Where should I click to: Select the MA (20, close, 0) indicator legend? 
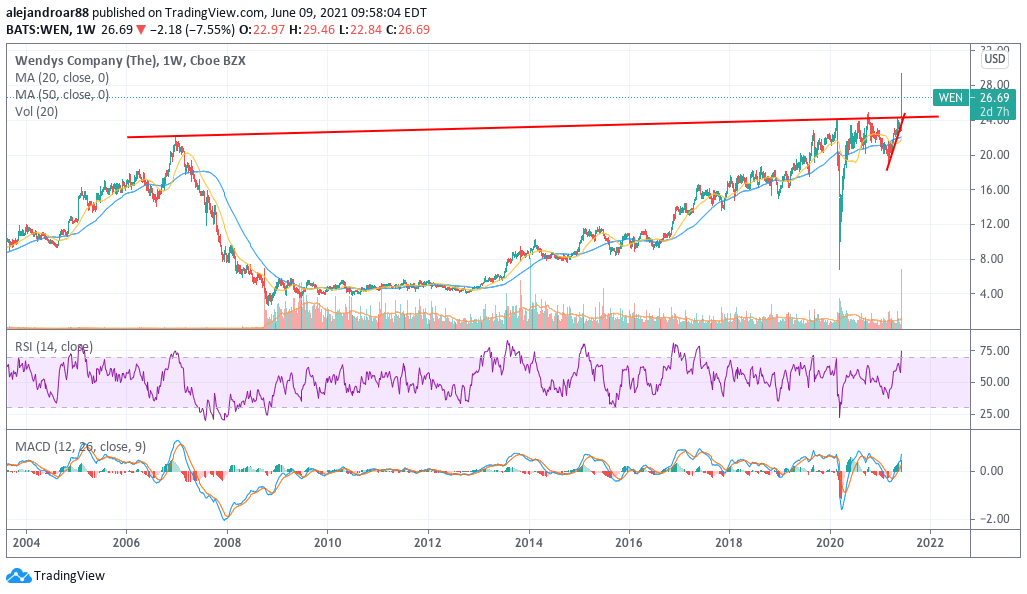(x=62, y=77)
